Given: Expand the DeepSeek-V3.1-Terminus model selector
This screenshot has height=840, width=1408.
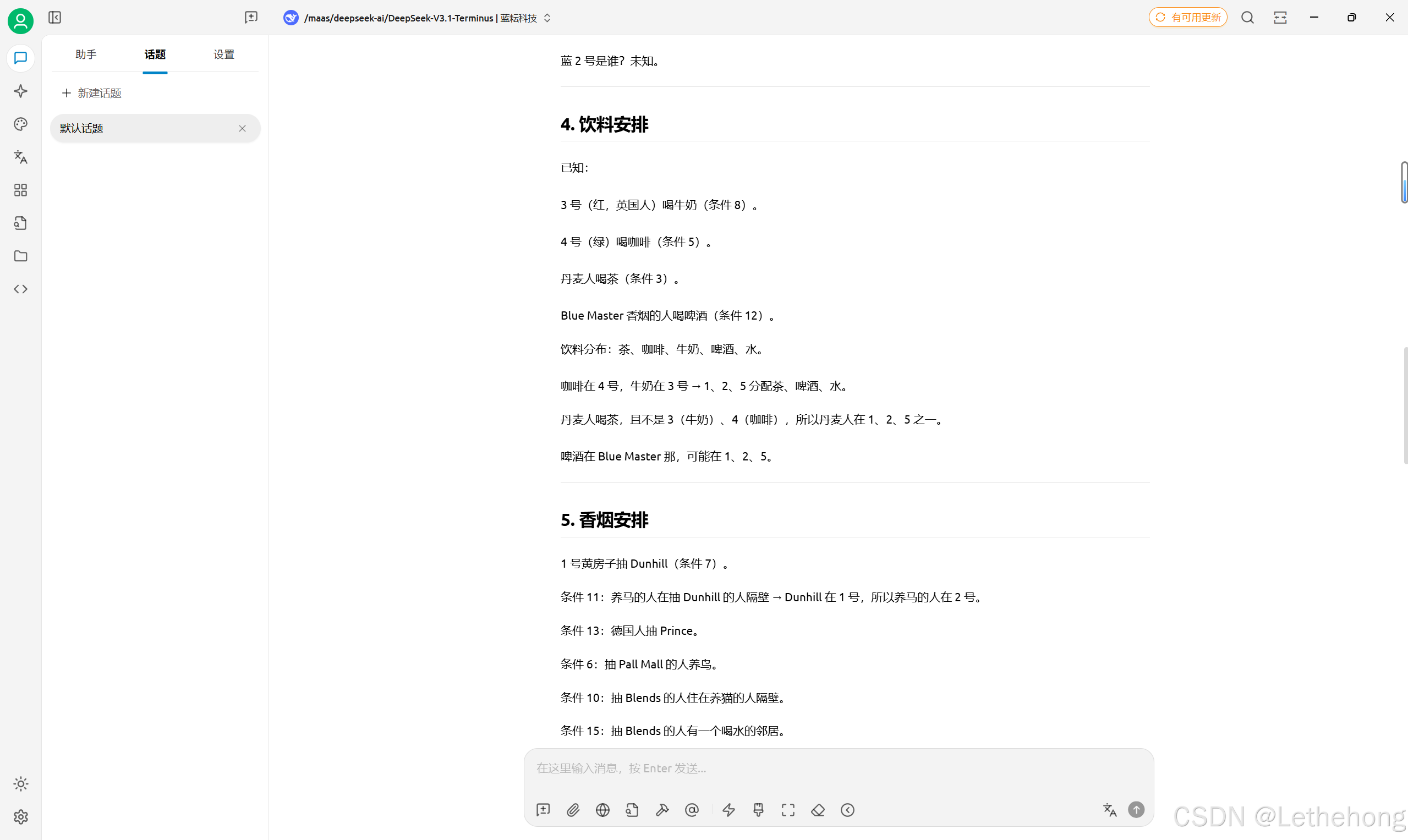Looking at the screenshot, I should pyautogui.click(x=417, y=18).
